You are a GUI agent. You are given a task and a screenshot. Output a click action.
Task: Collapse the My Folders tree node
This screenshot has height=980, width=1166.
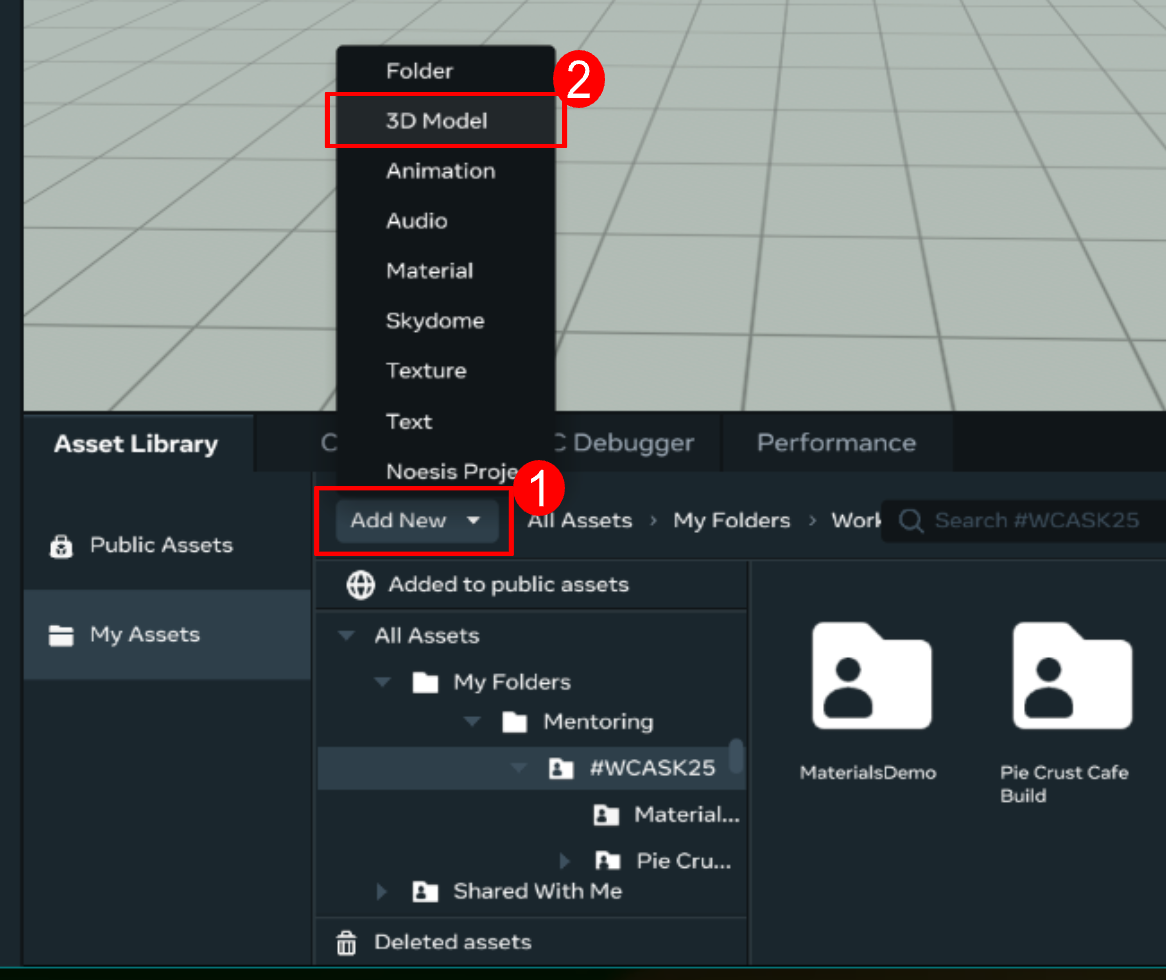[382, 682]
